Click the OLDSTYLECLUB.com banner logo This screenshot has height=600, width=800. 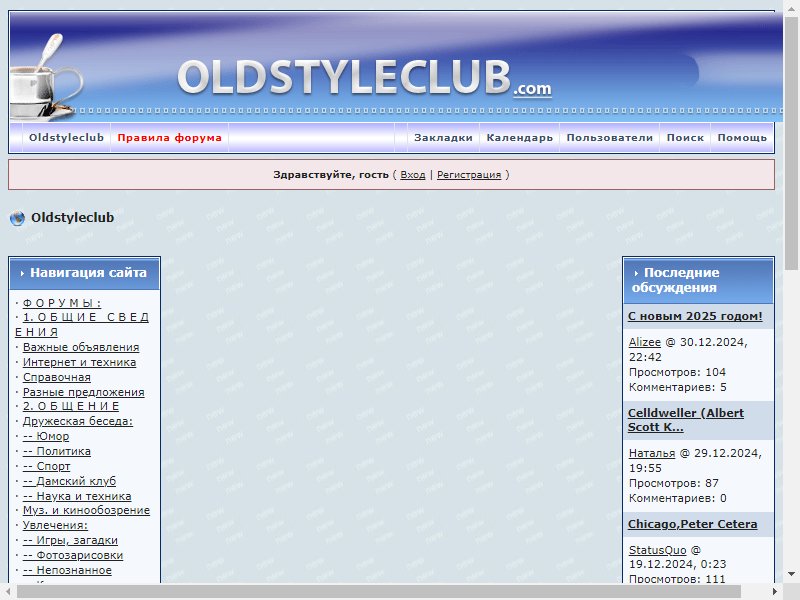(364, 77)
